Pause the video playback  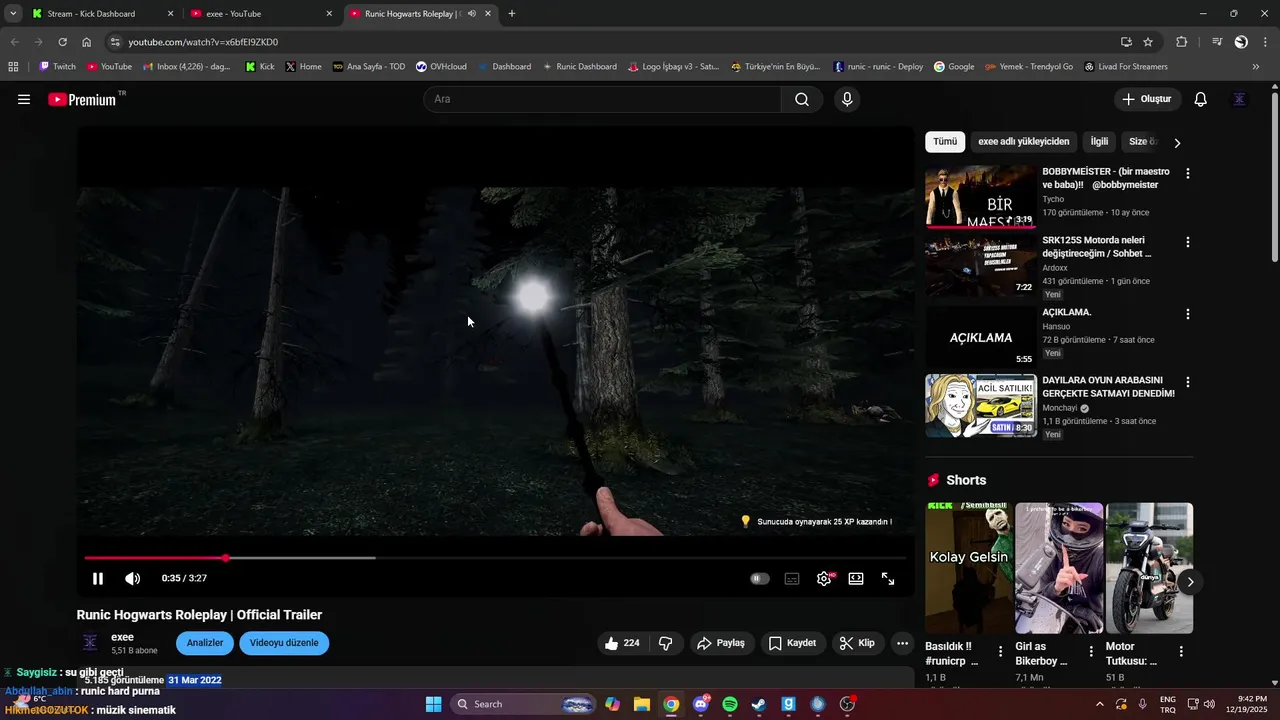[x=98, y=578]
